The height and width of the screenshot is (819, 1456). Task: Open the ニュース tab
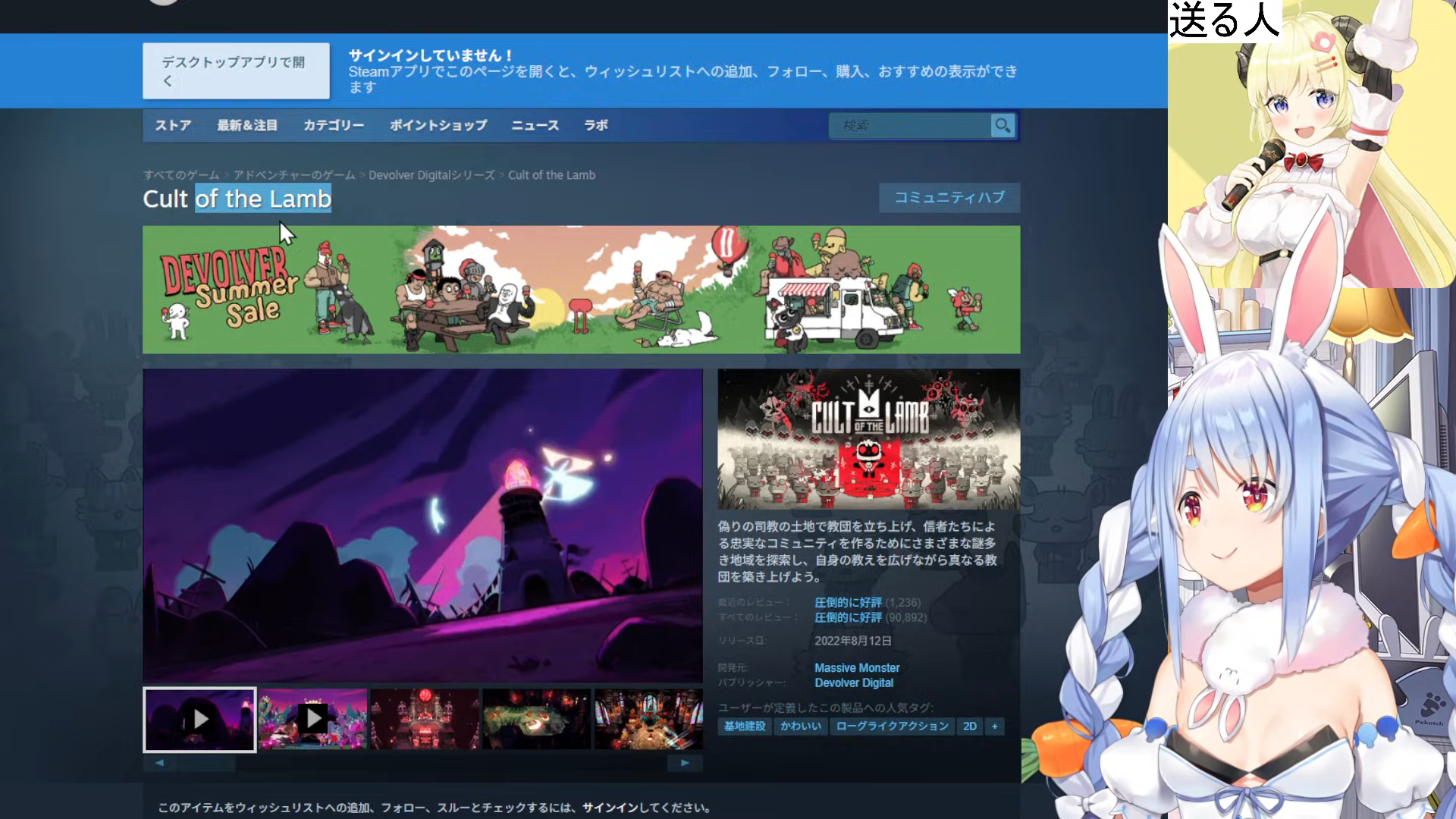tap(535, 125)
